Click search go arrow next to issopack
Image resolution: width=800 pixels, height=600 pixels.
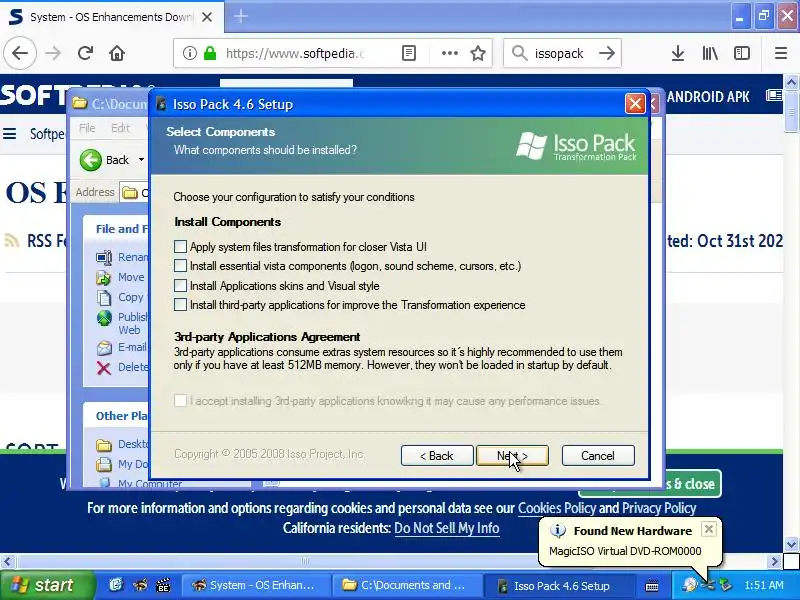coord(607,53)
